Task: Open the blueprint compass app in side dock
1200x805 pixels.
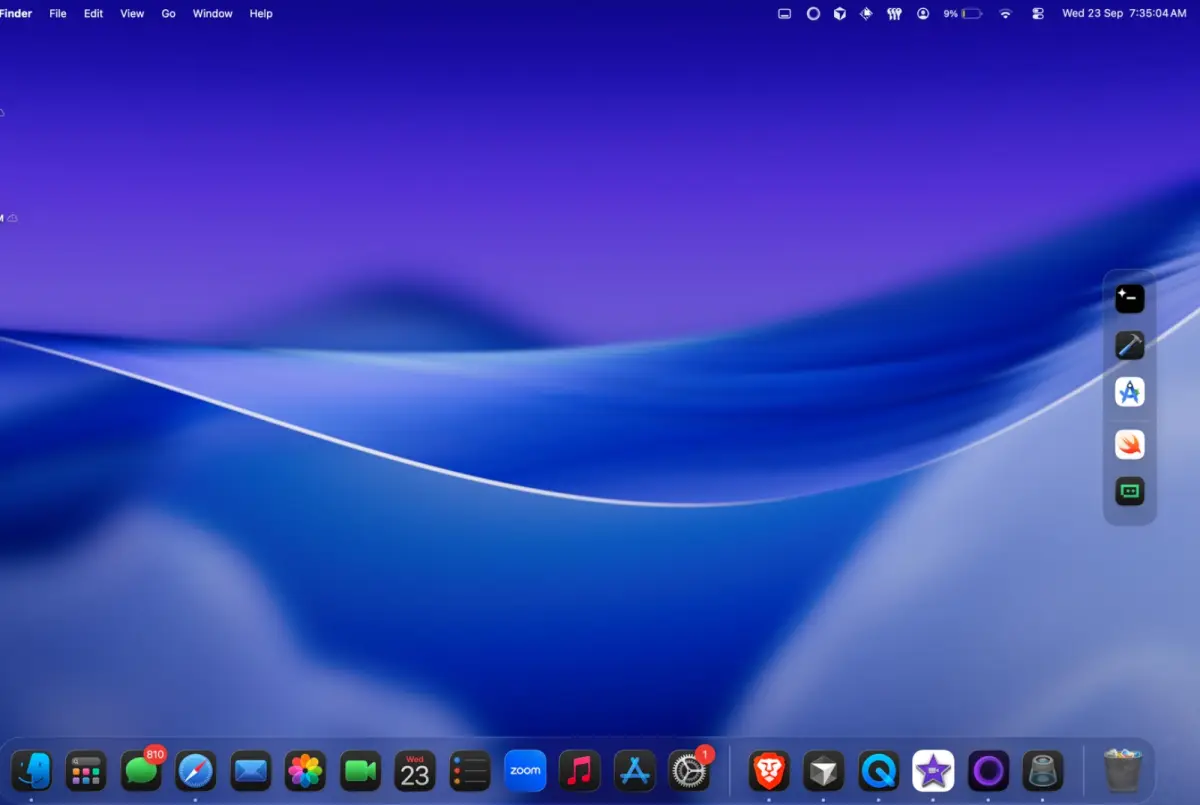Action: click(x=1130, y=392)
